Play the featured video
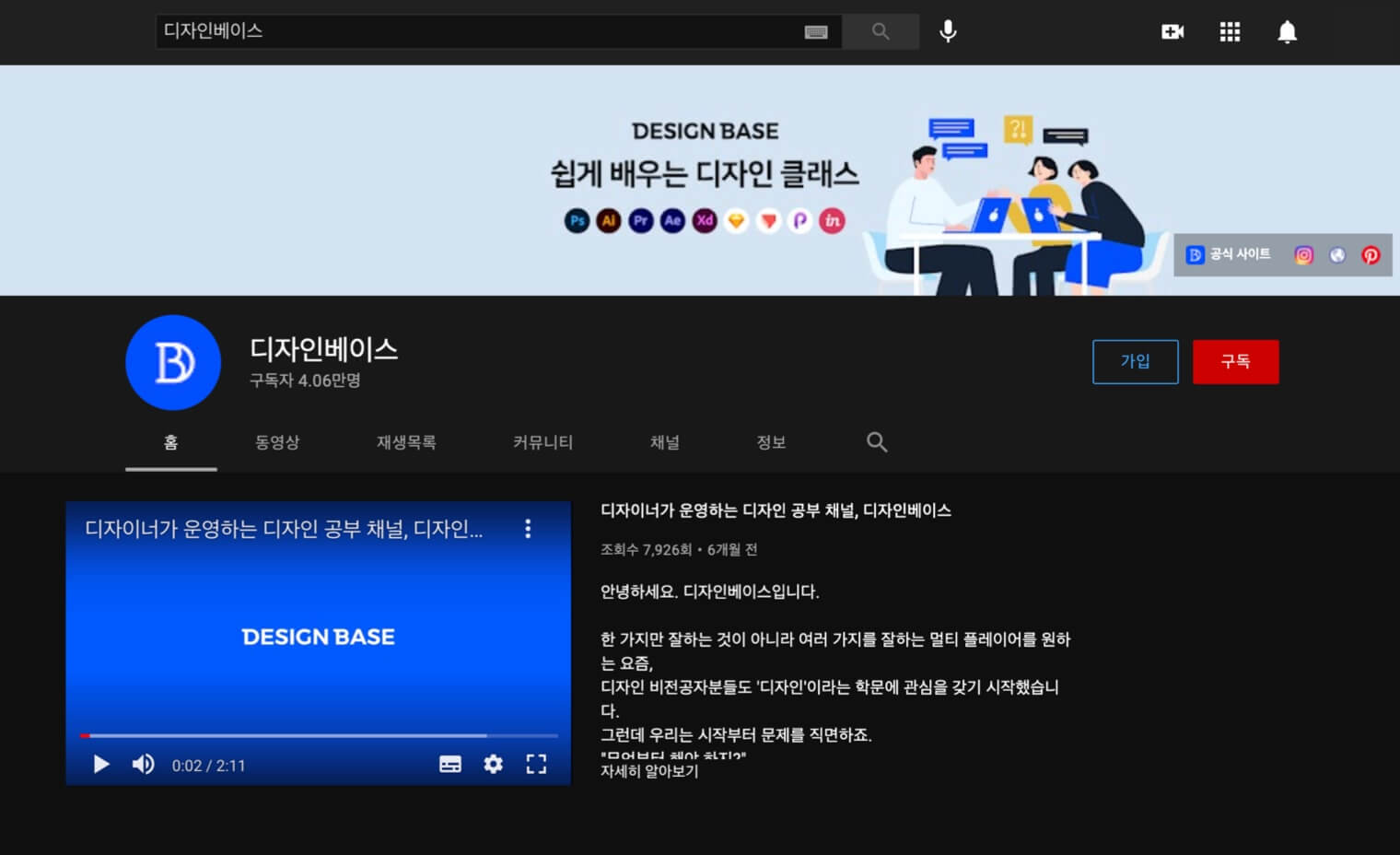The height and width of the screenshot is (855, 1400). pyautogui.click(x=101, y=765)
